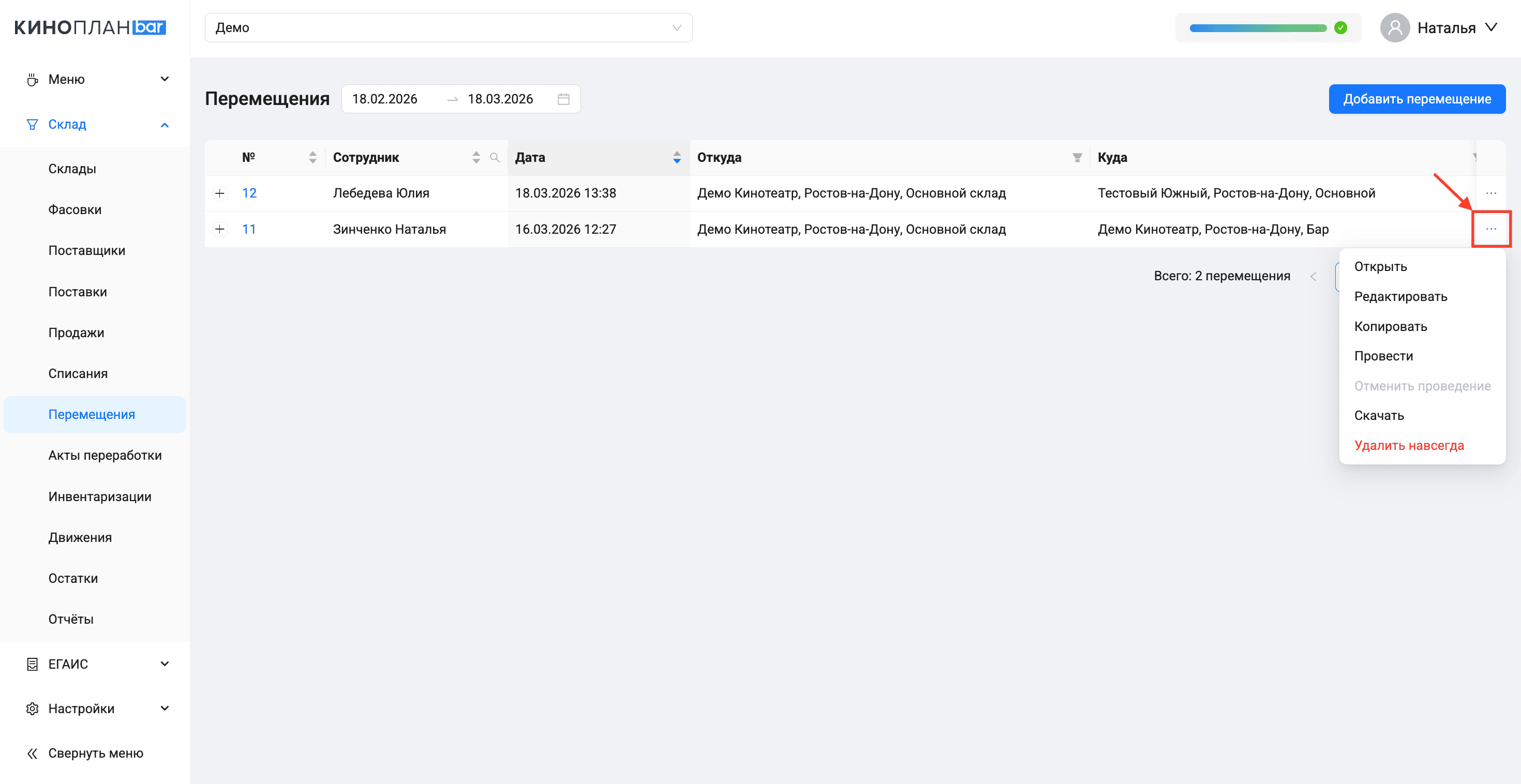This screenshot has width=1521, height=784.
Task: Click the blue-green progress bar
Action: (x=1258, y=28)
